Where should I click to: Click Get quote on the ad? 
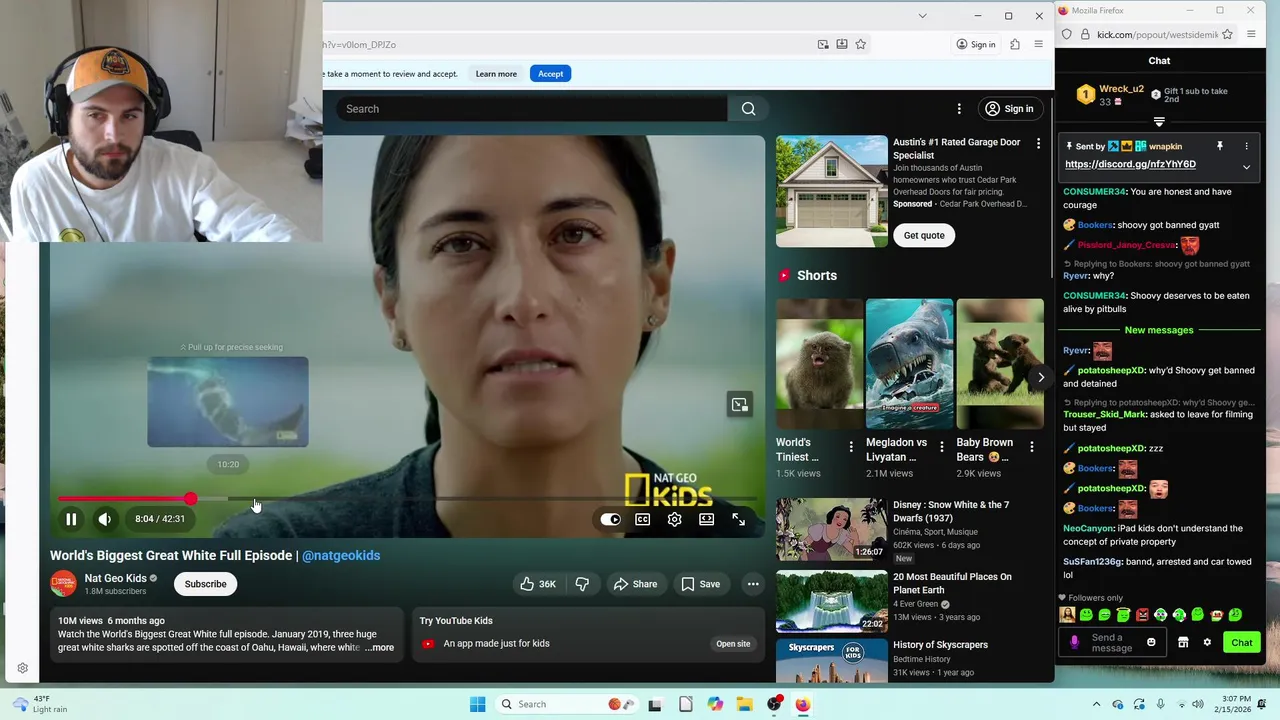(x=924, y=235)
